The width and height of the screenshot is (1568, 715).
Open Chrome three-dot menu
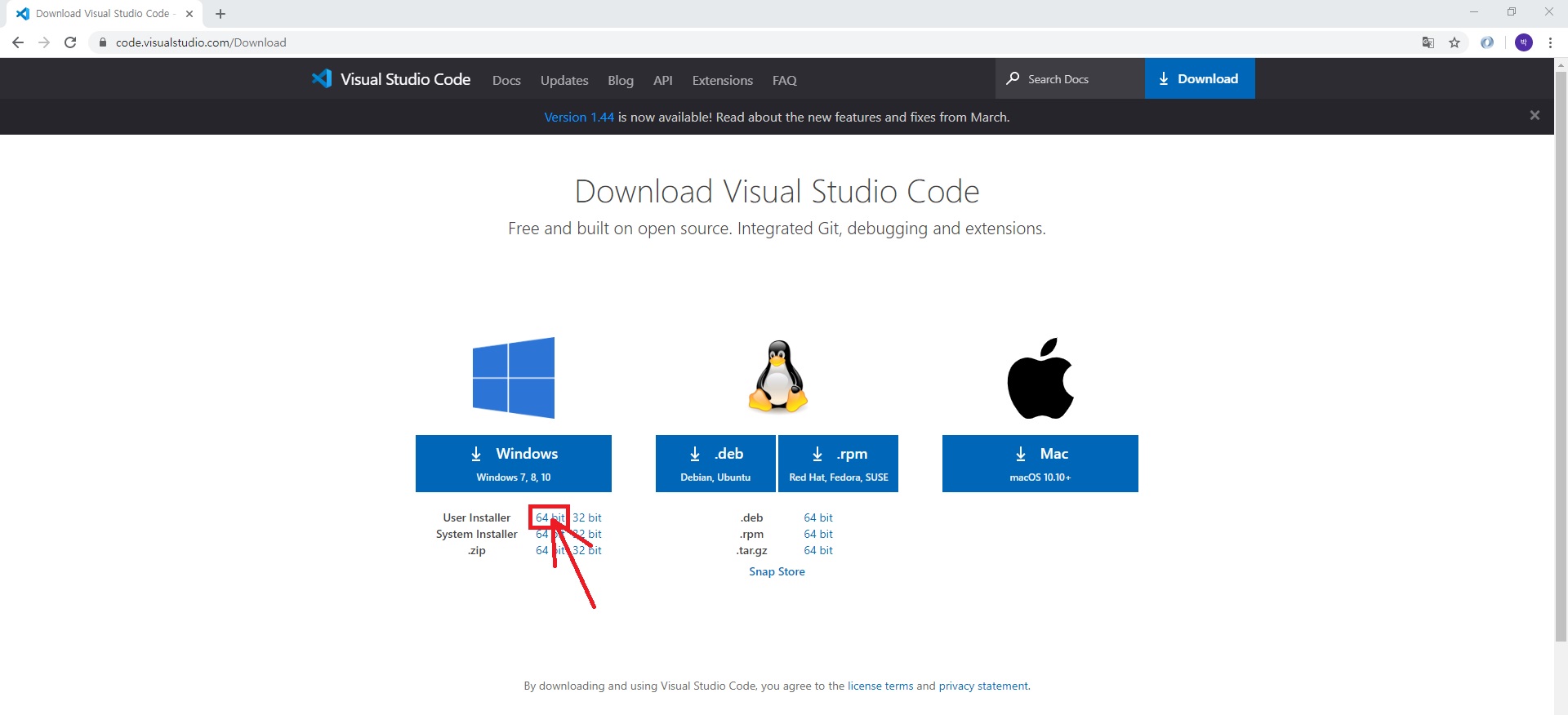click(x=1550, y=42)
